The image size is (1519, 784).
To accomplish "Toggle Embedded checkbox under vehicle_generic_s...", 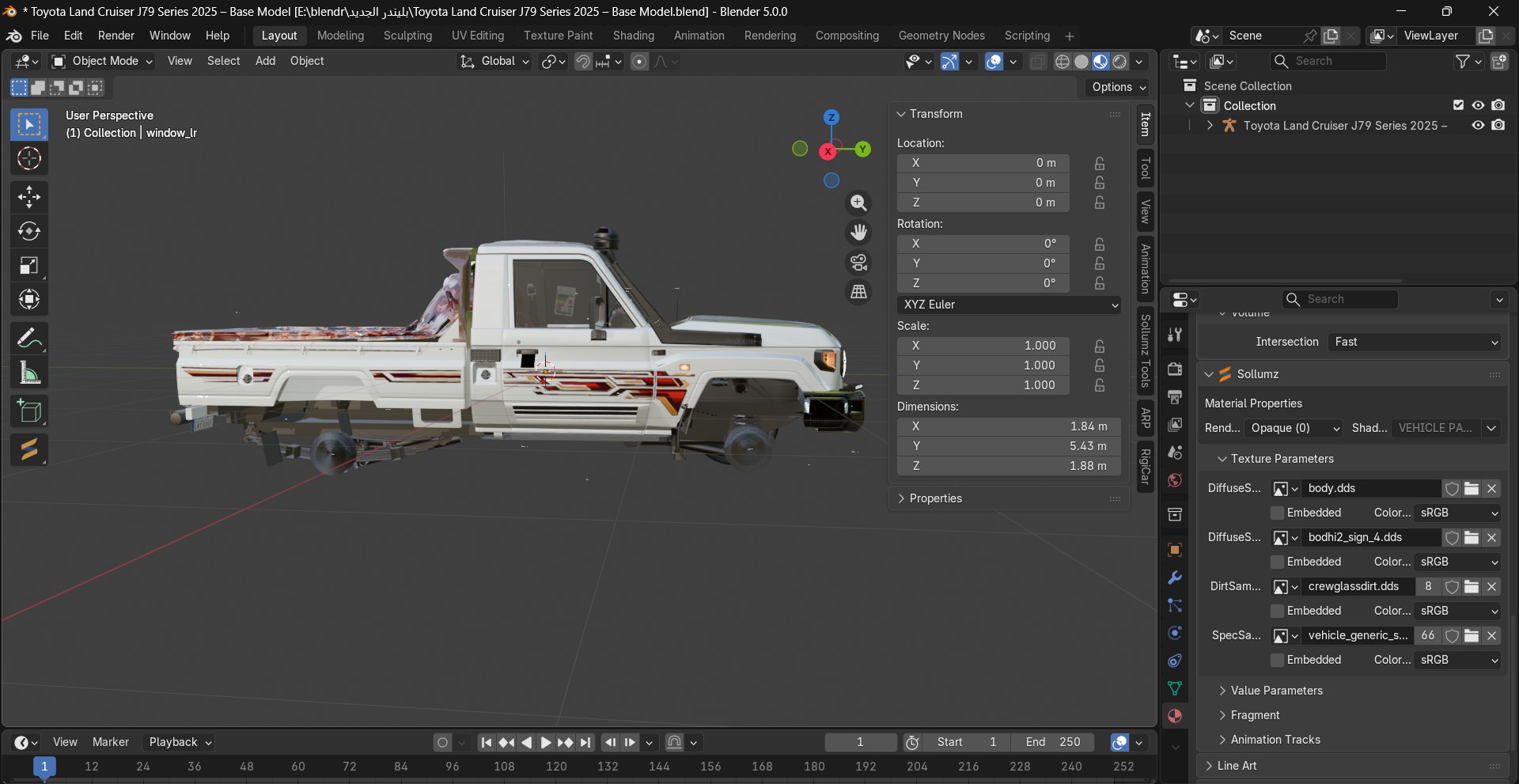I will (1277, 660).
